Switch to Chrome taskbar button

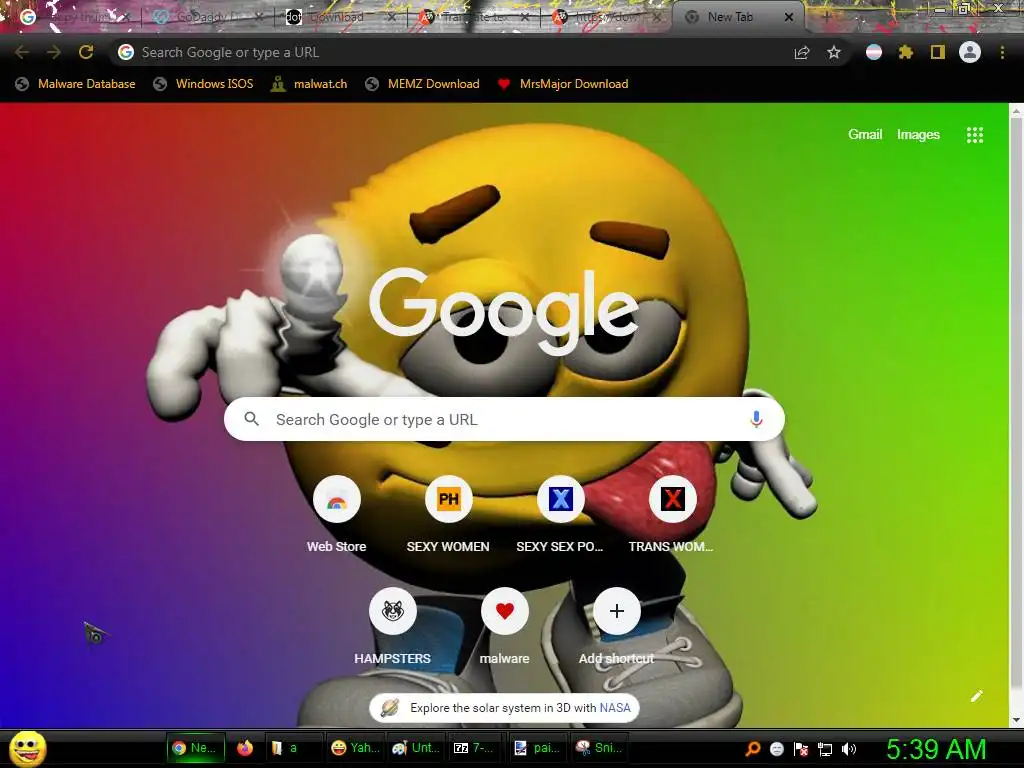click(x=195, y=748)
